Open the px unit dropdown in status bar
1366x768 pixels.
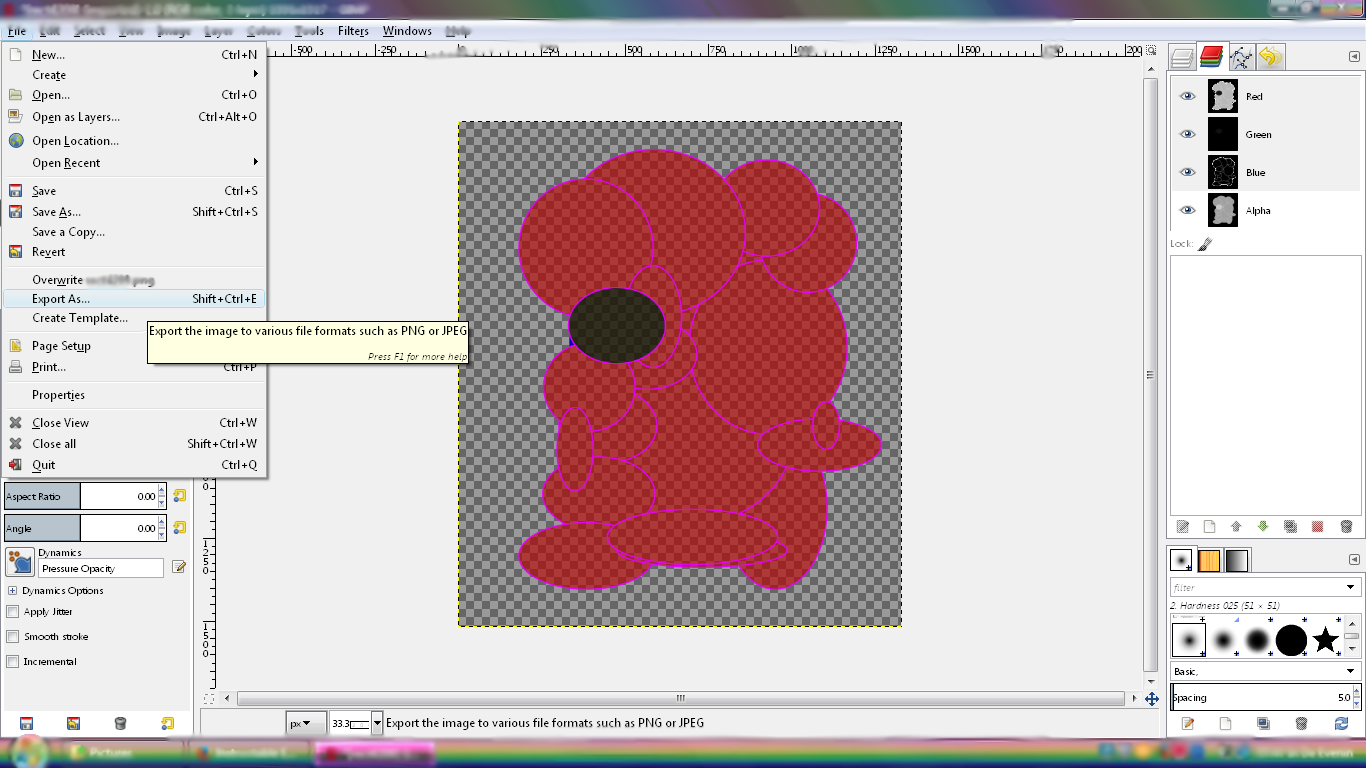[x=306, y=723]
